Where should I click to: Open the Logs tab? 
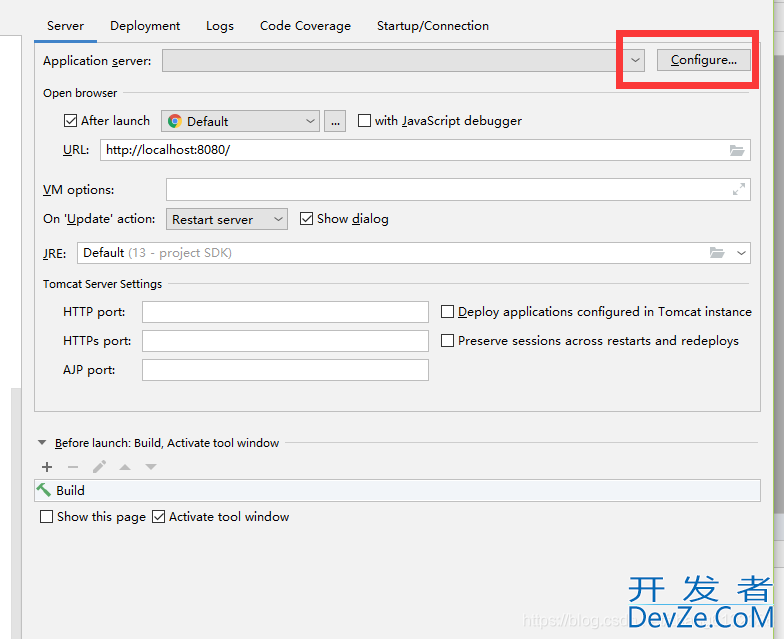coord(220,26)
